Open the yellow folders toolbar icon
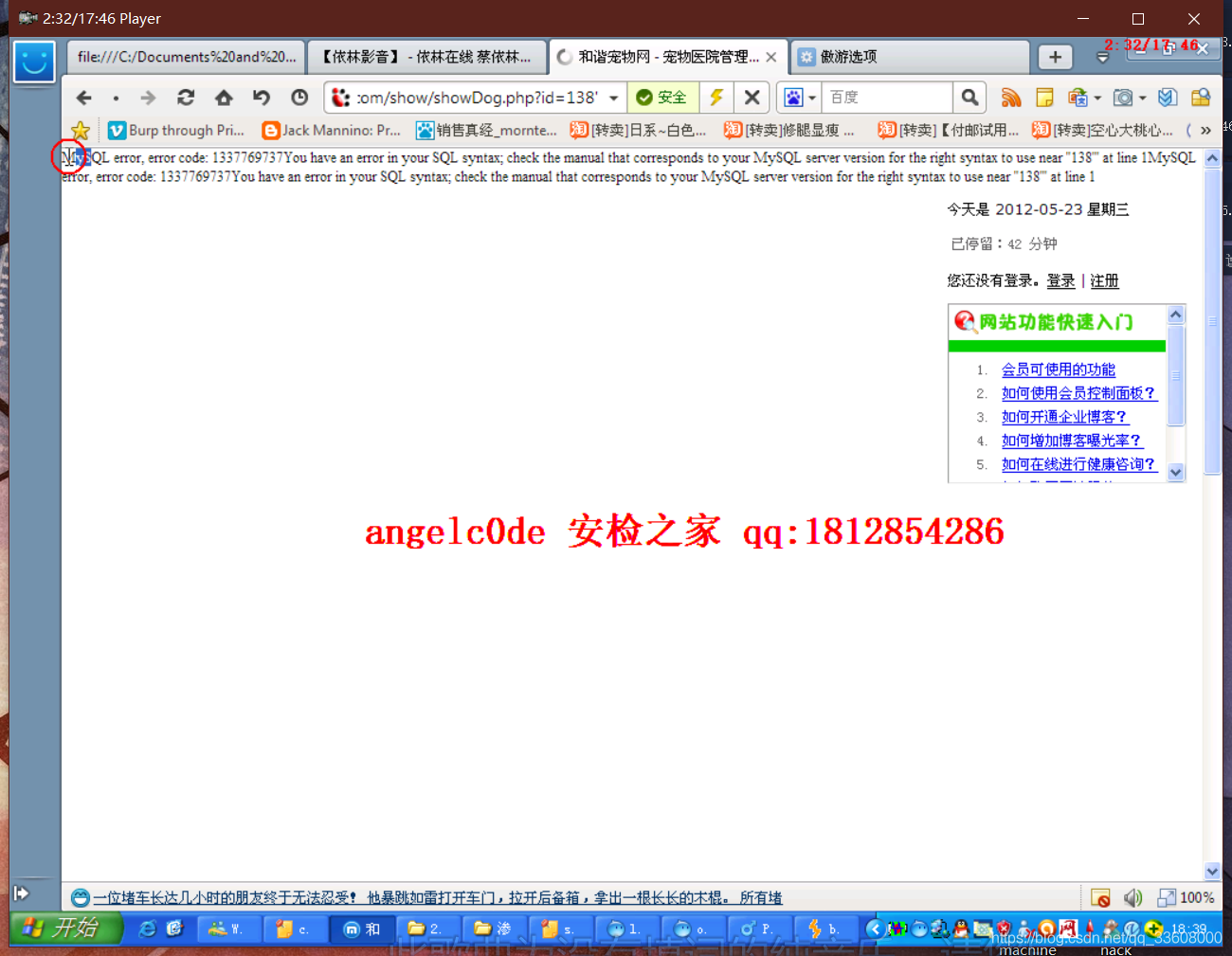This screenshot has width=1232, height=956. tap(1201, 98)
